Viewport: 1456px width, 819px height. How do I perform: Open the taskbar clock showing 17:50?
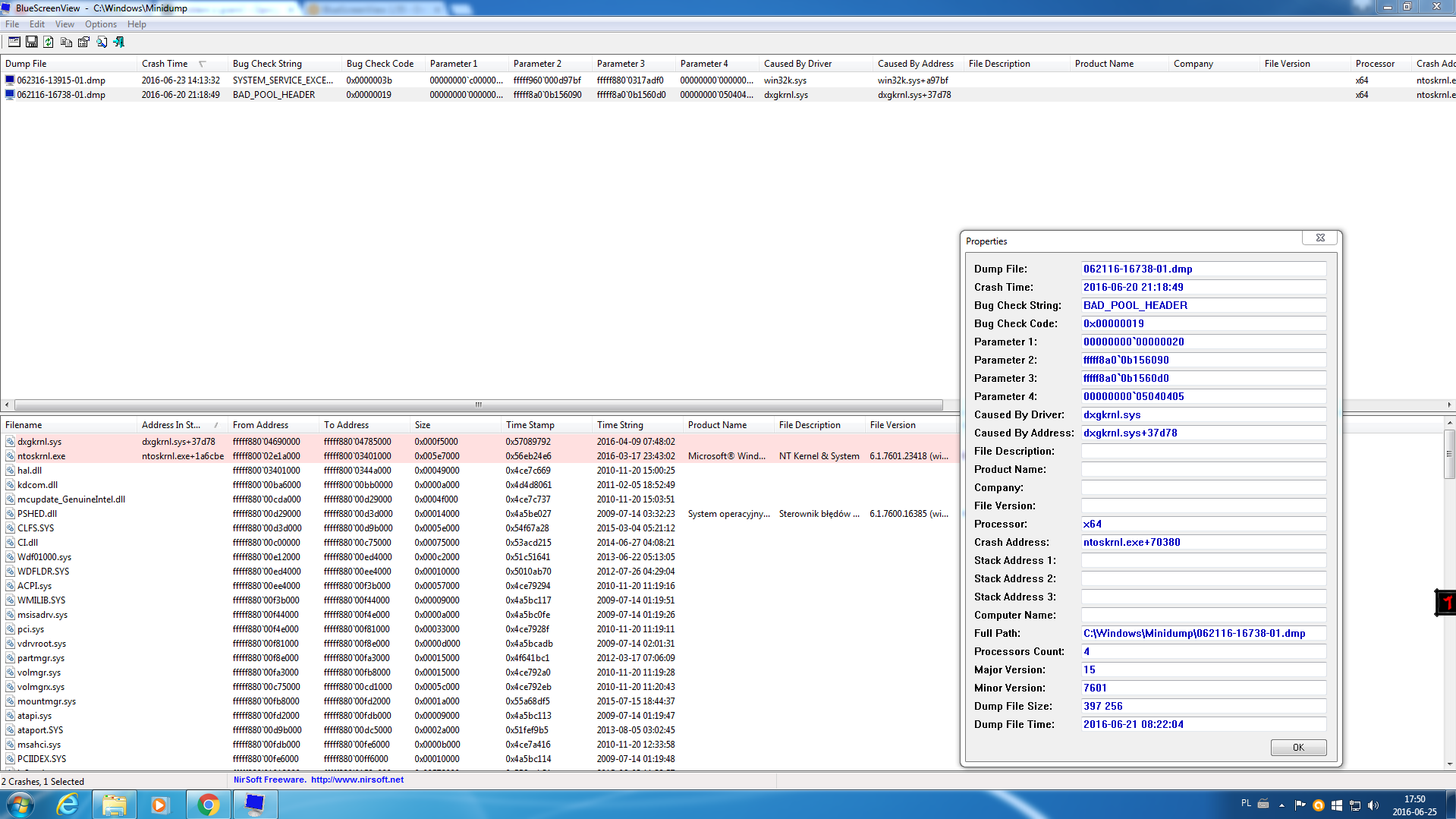pos(1414,805)
